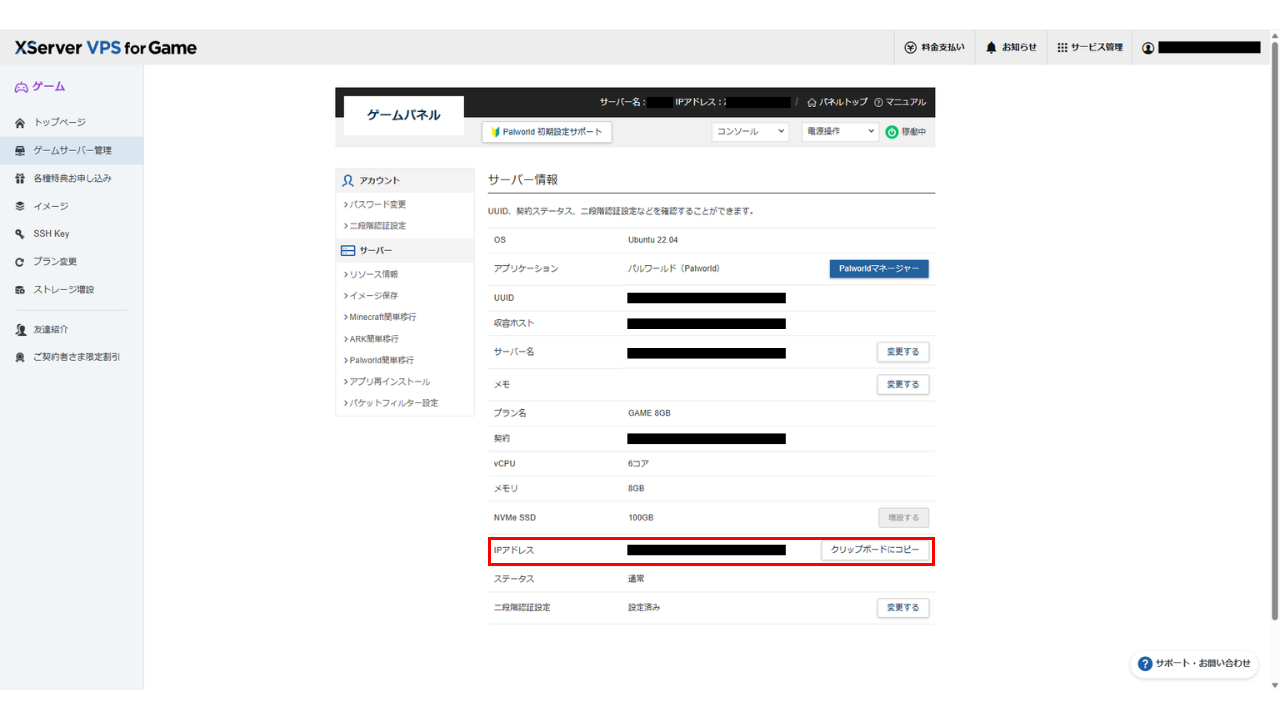Click Palworld 初期設定サポート button
The height and width of the screenshot is (720, 1280).
(546, 132)
